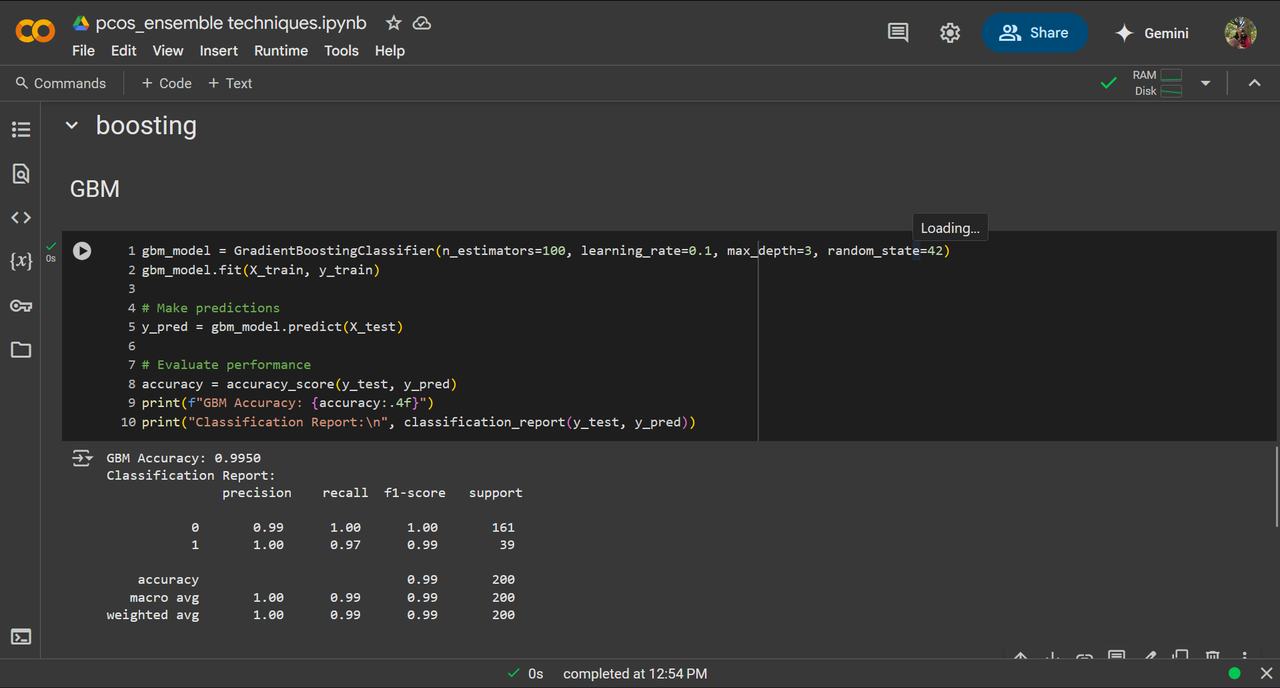
Task: Open the Find and replace sidebar icon
Action: [x=21, y=173]
